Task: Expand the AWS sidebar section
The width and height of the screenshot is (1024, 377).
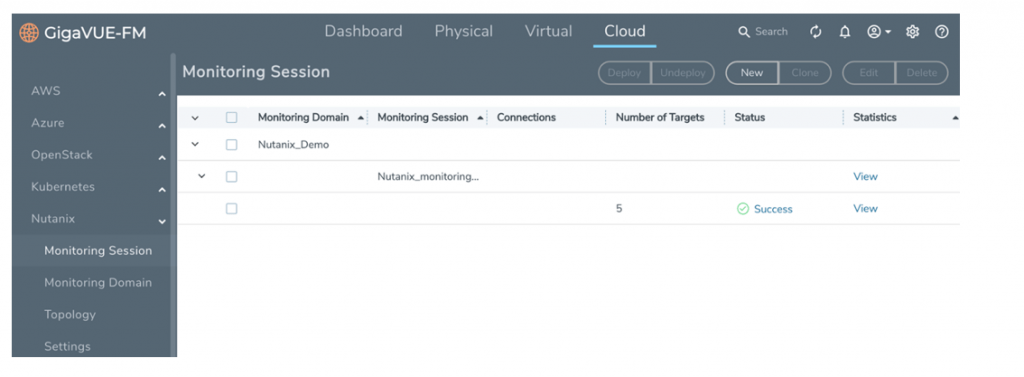Action: (162, 95)
